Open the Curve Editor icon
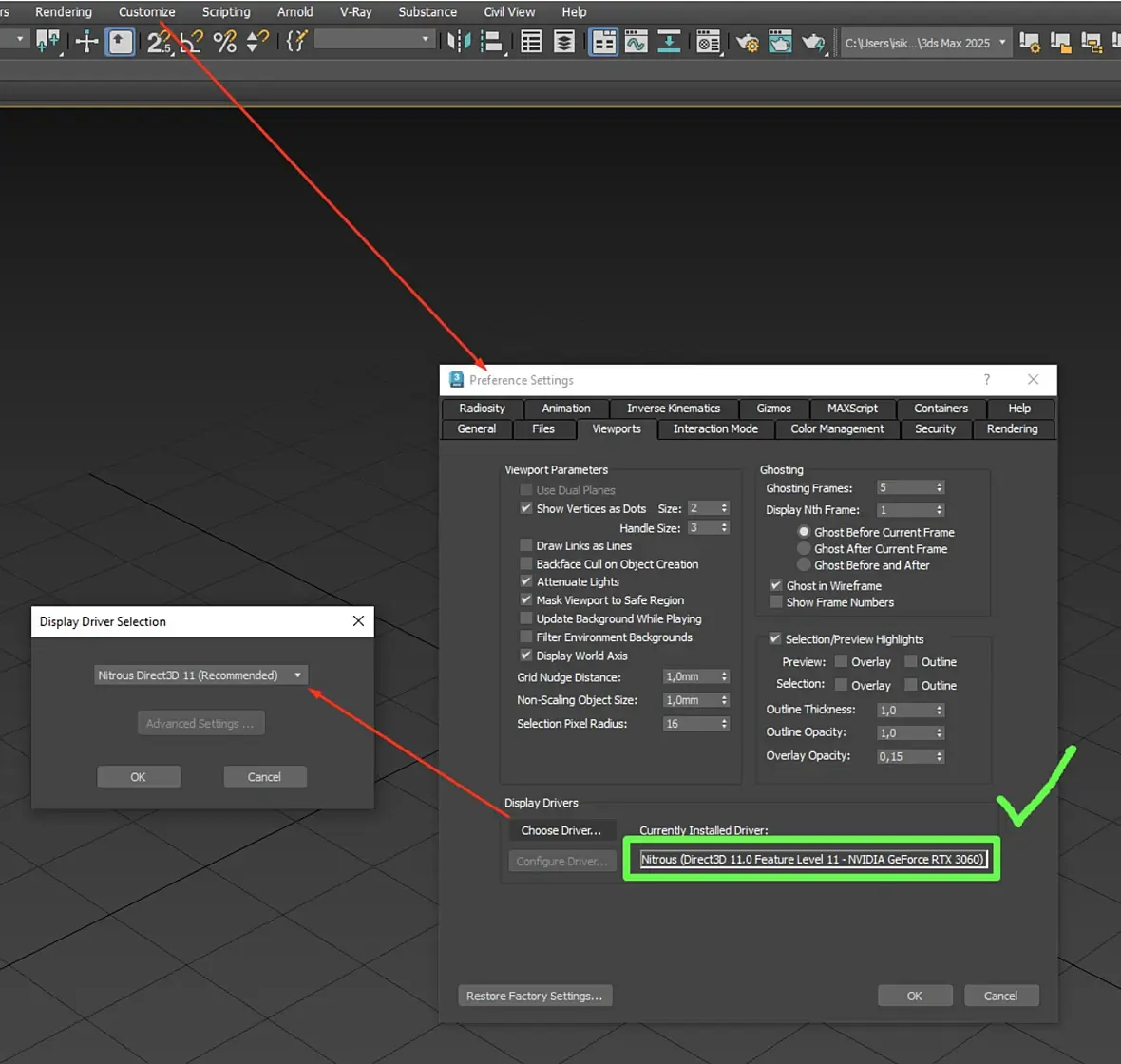Screen dimensions: 1121x1064 pos(636,42)
